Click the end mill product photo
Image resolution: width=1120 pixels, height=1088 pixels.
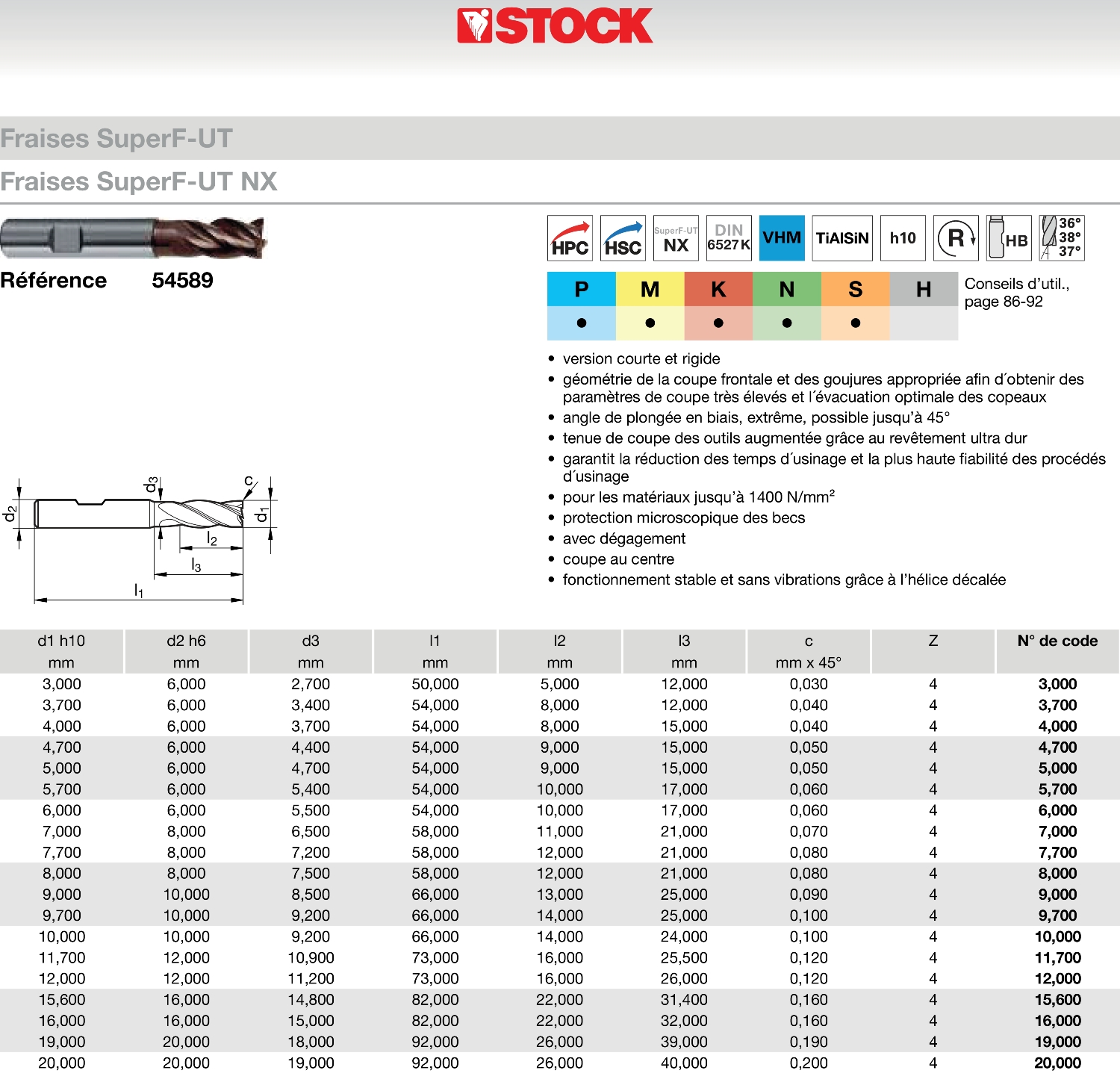click(133, 238)
